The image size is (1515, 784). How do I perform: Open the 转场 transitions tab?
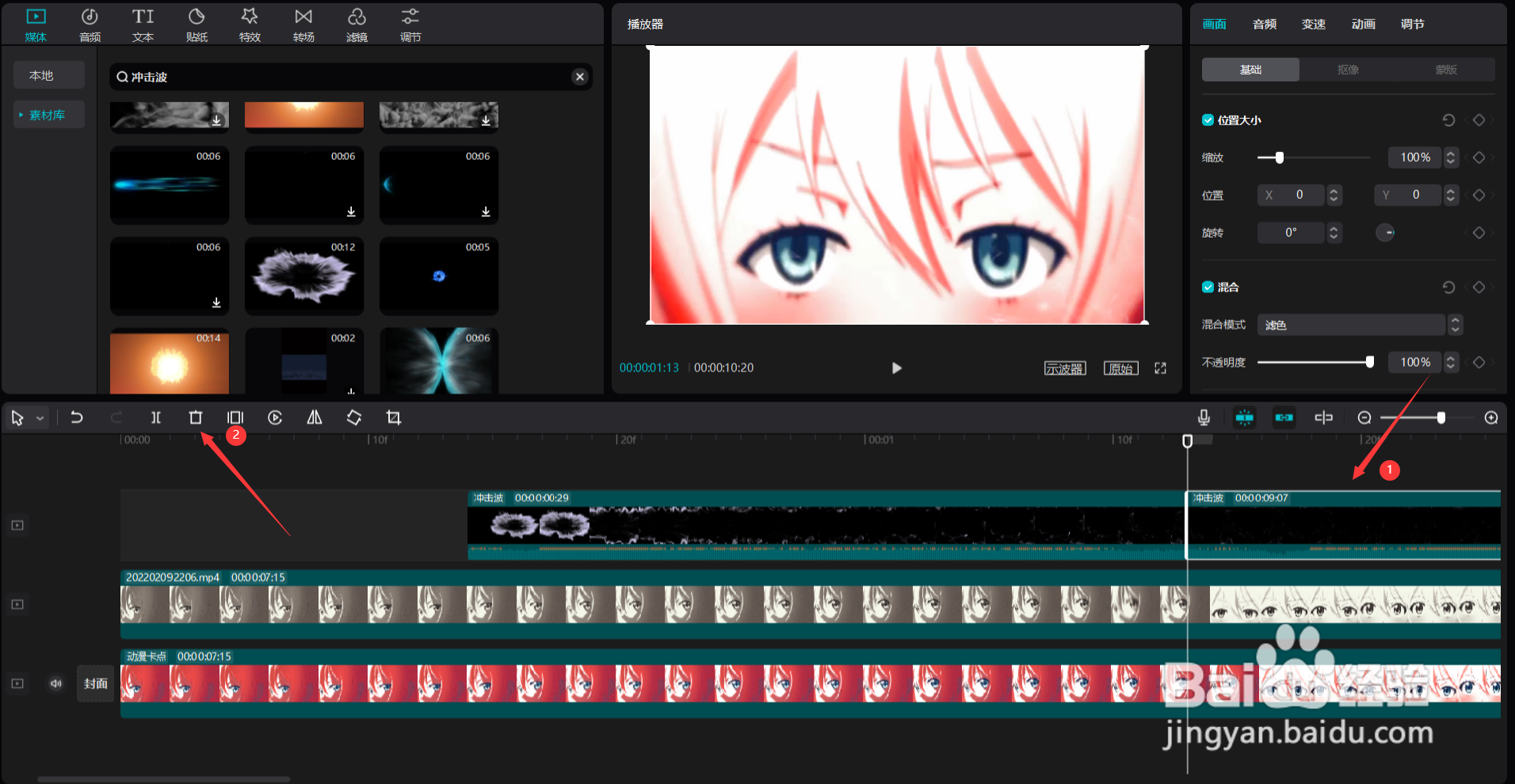click(303, 25)
